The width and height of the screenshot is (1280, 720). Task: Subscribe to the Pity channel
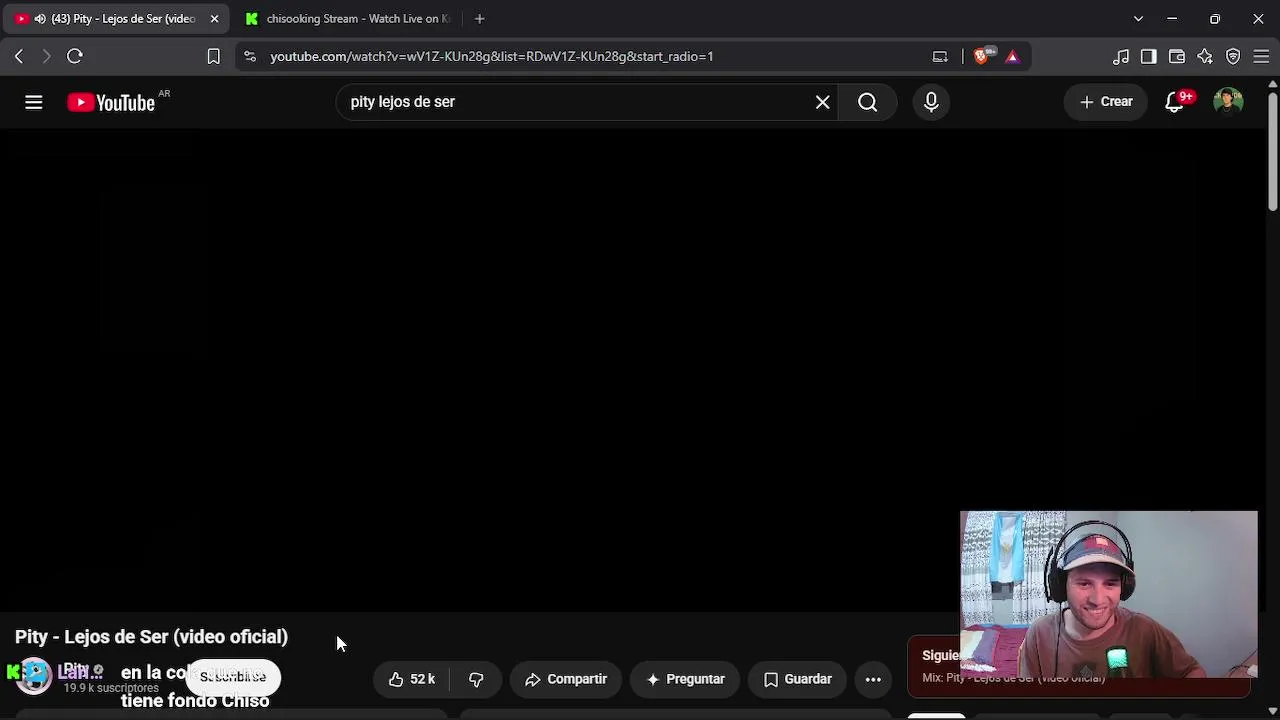(233, 677)
